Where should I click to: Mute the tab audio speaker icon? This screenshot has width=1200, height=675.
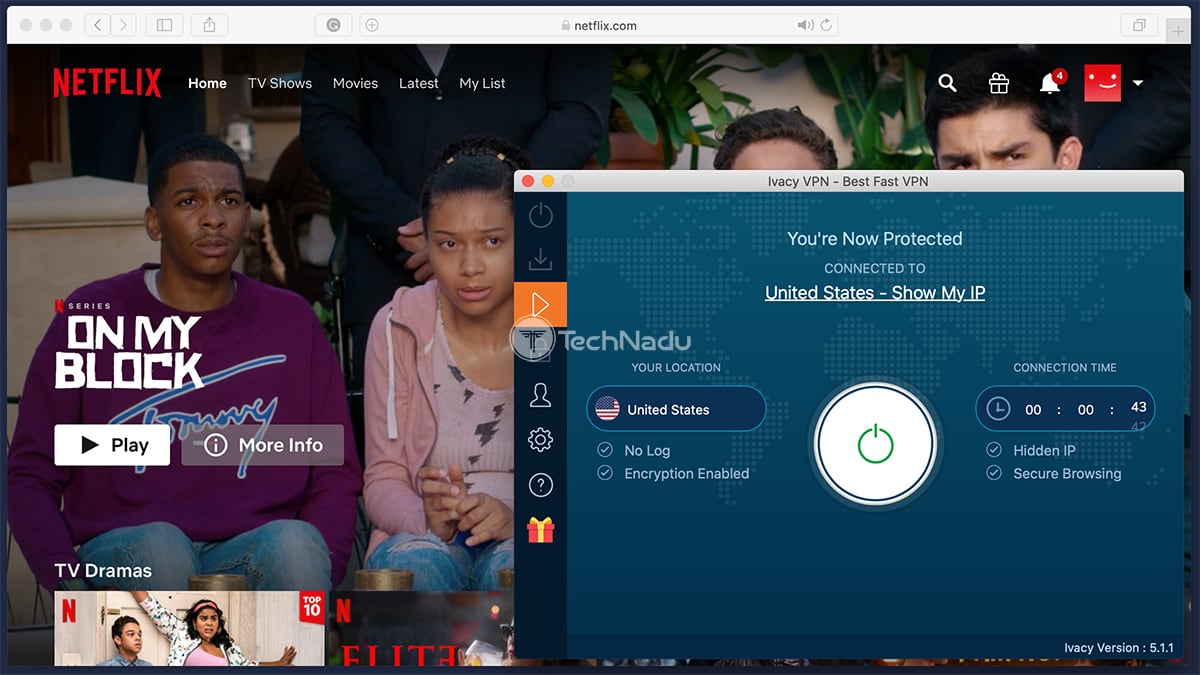click(x=805, y=25)
